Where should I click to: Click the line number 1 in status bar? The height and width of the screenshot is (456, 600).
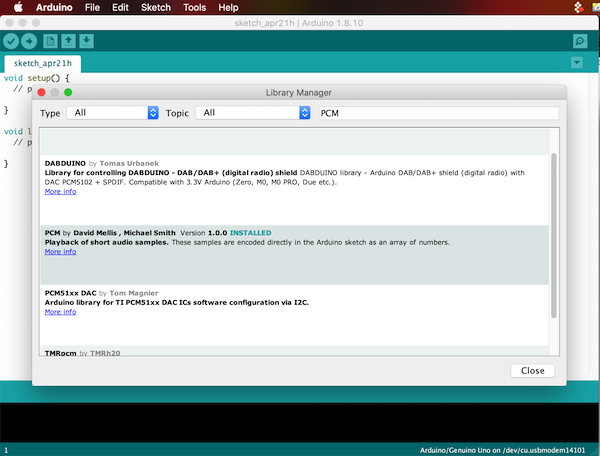click(x=6, y=450)
